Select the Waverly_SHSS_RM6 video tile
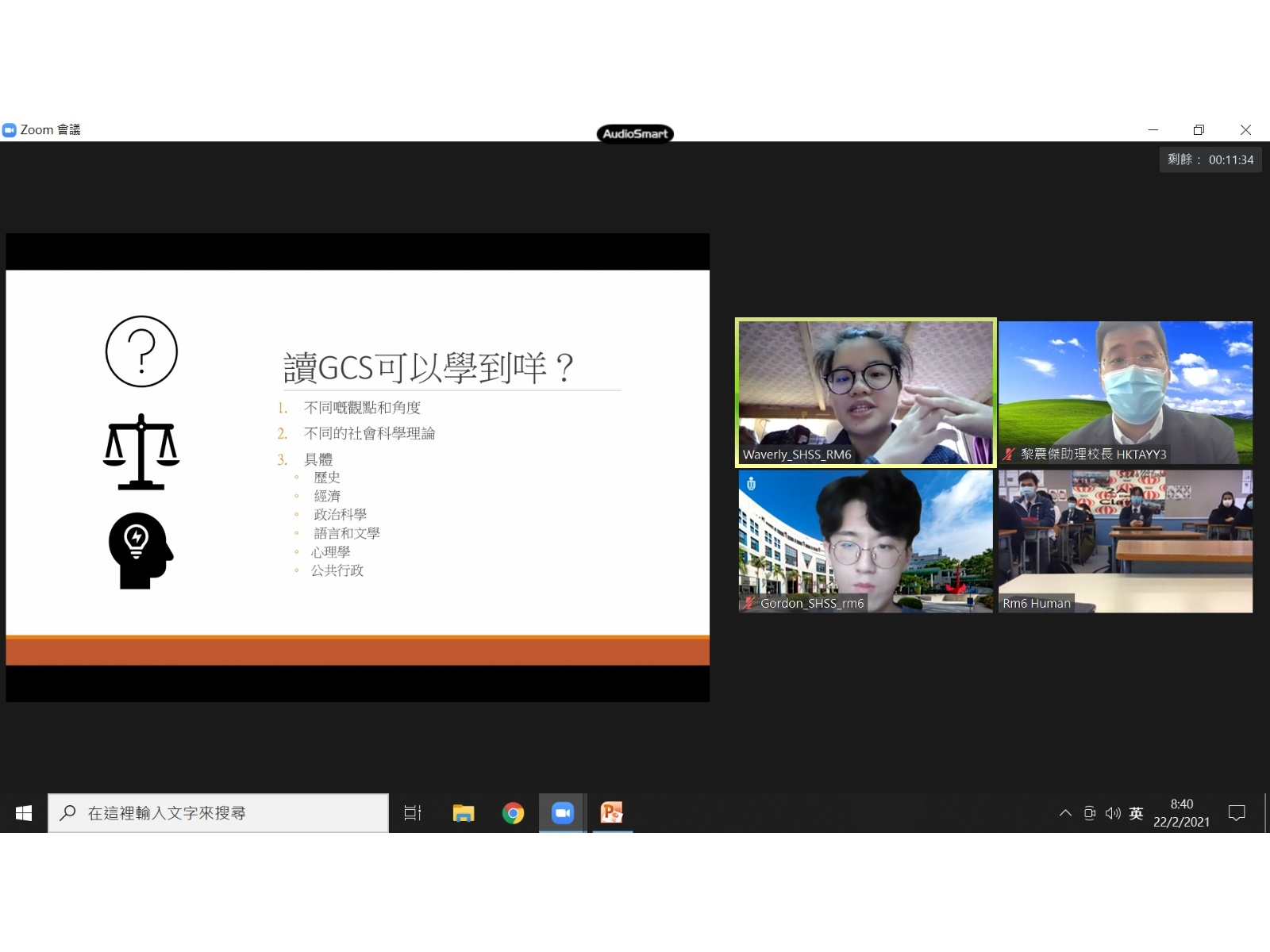 click(x=865, y=392)
